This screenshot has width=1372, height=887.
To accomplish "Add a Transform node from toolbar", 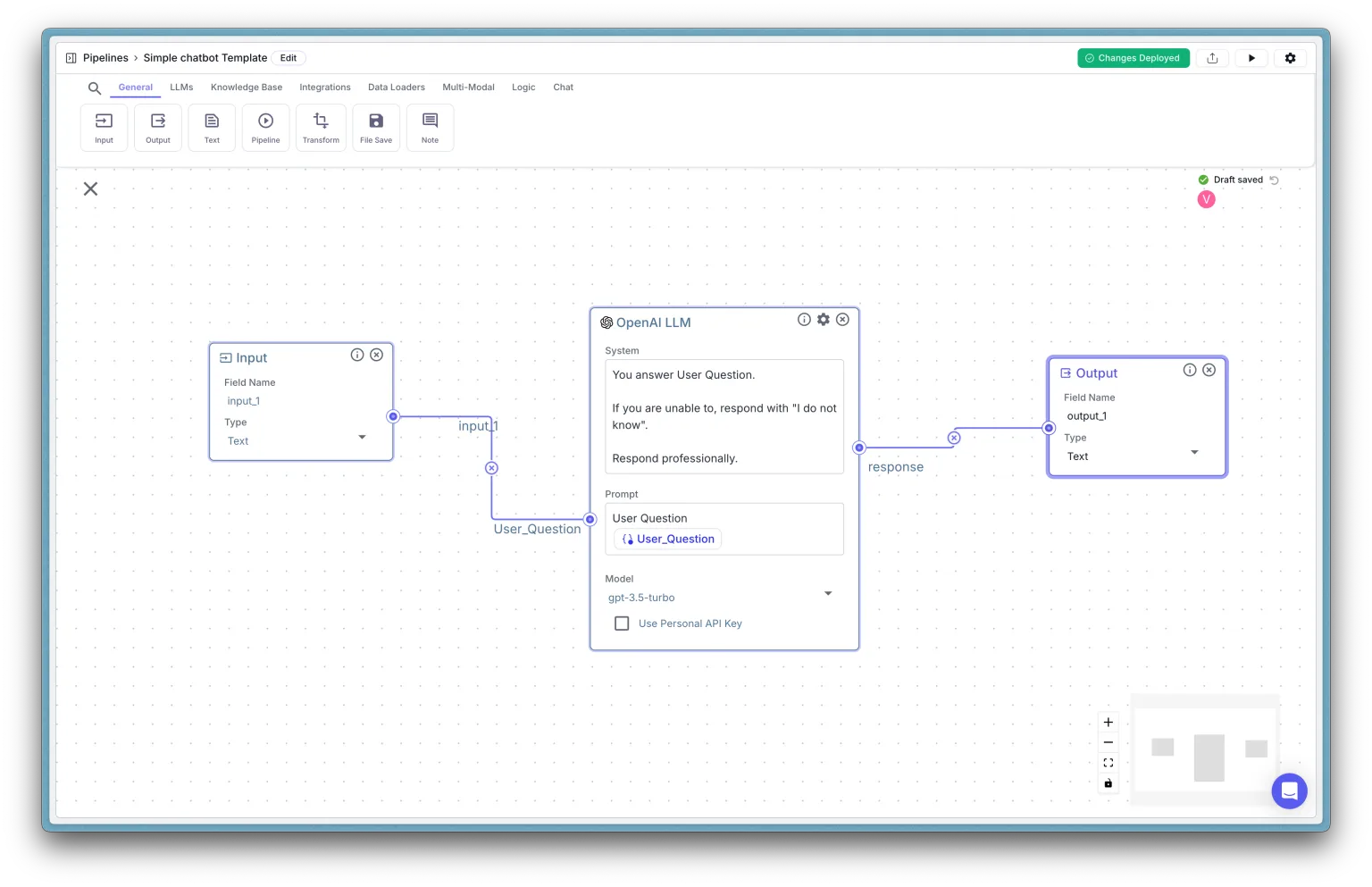I will click(321, 128).
